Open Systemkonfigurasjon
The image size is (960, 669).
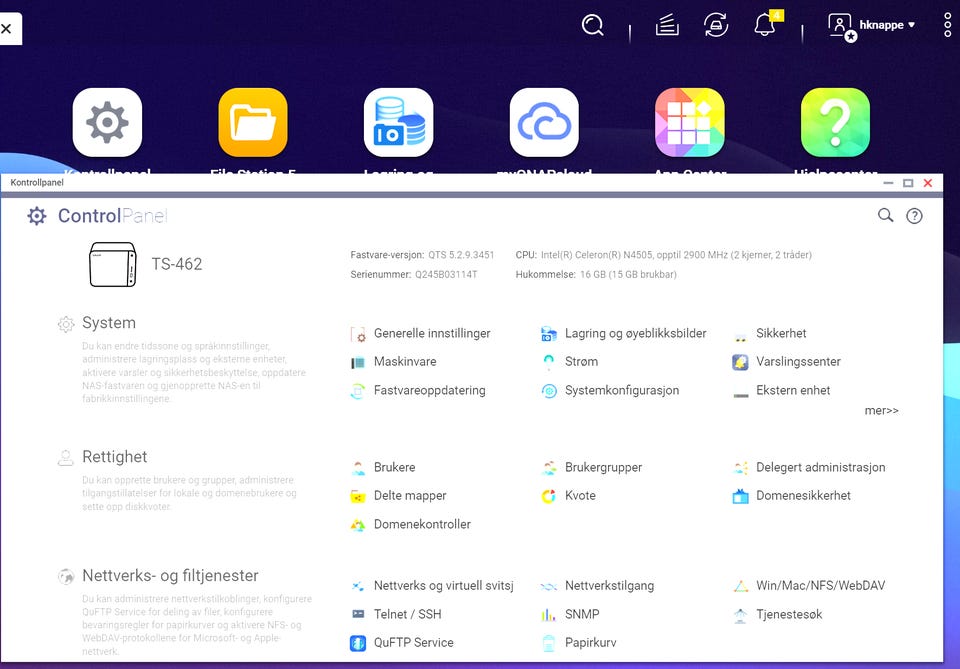tap(610, 391)
